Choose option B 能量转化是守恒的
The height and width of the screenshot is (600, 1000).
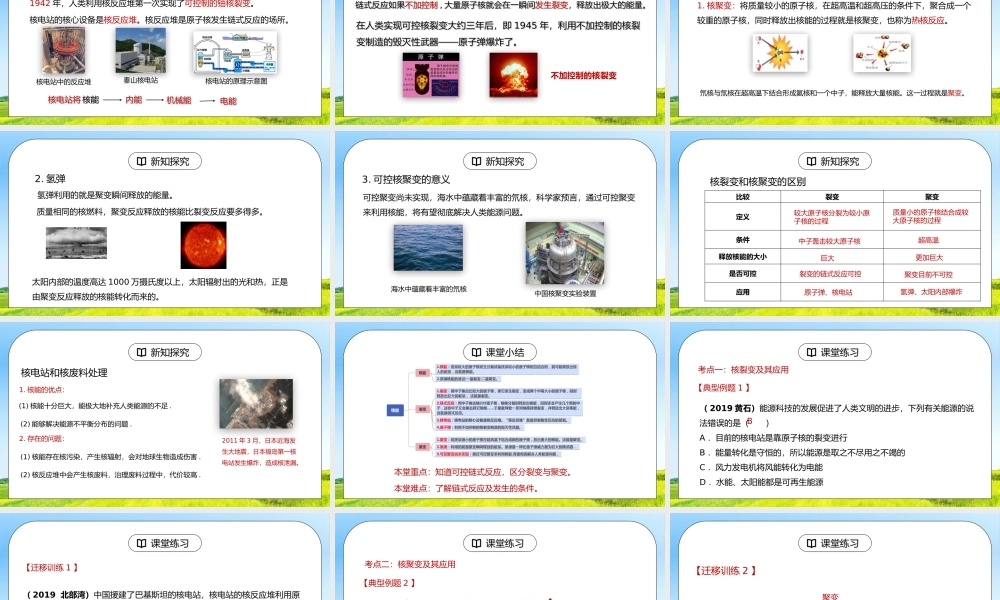tap(802, 452)
